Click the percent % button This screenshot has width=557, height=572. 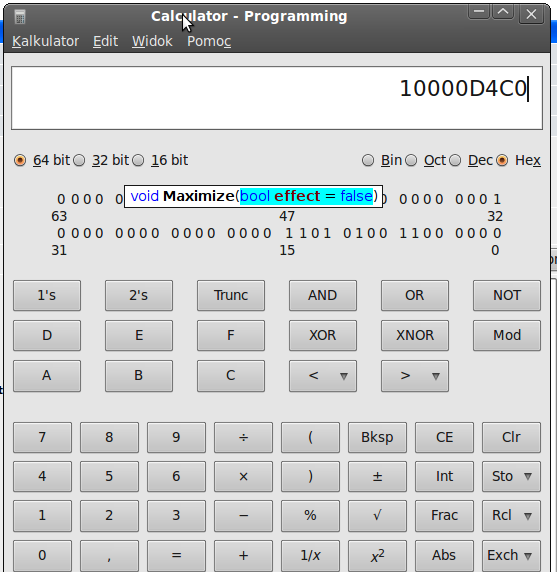(x=310, y=515)
